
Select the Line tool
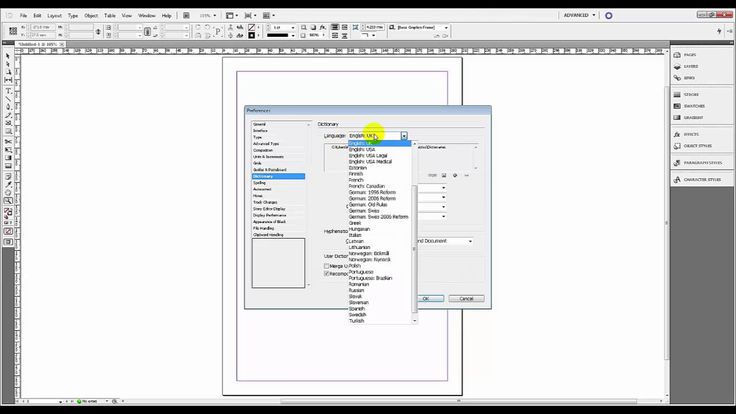(x=8, y=99)
